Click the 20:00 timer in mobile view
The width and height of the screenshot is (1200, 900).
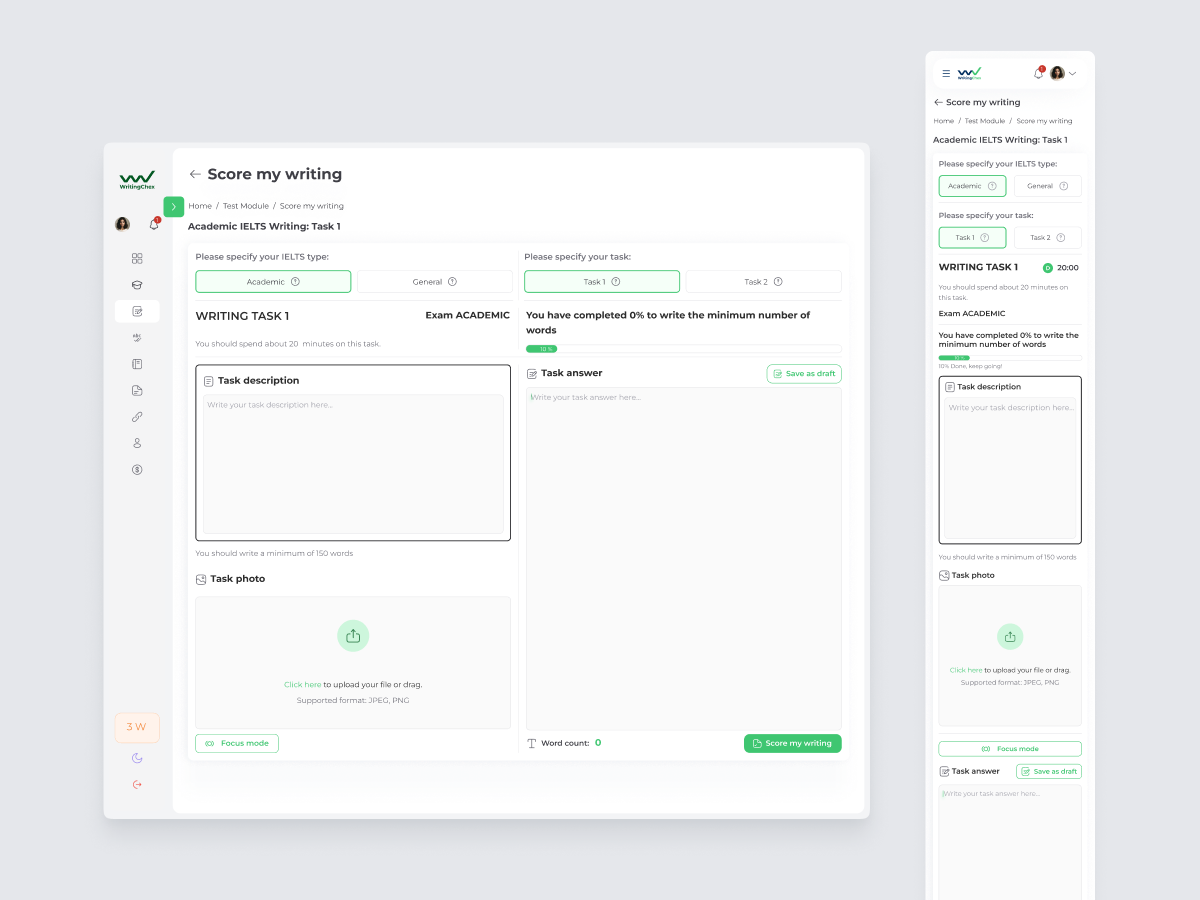pyautogui.click(x=1068, y=268)
